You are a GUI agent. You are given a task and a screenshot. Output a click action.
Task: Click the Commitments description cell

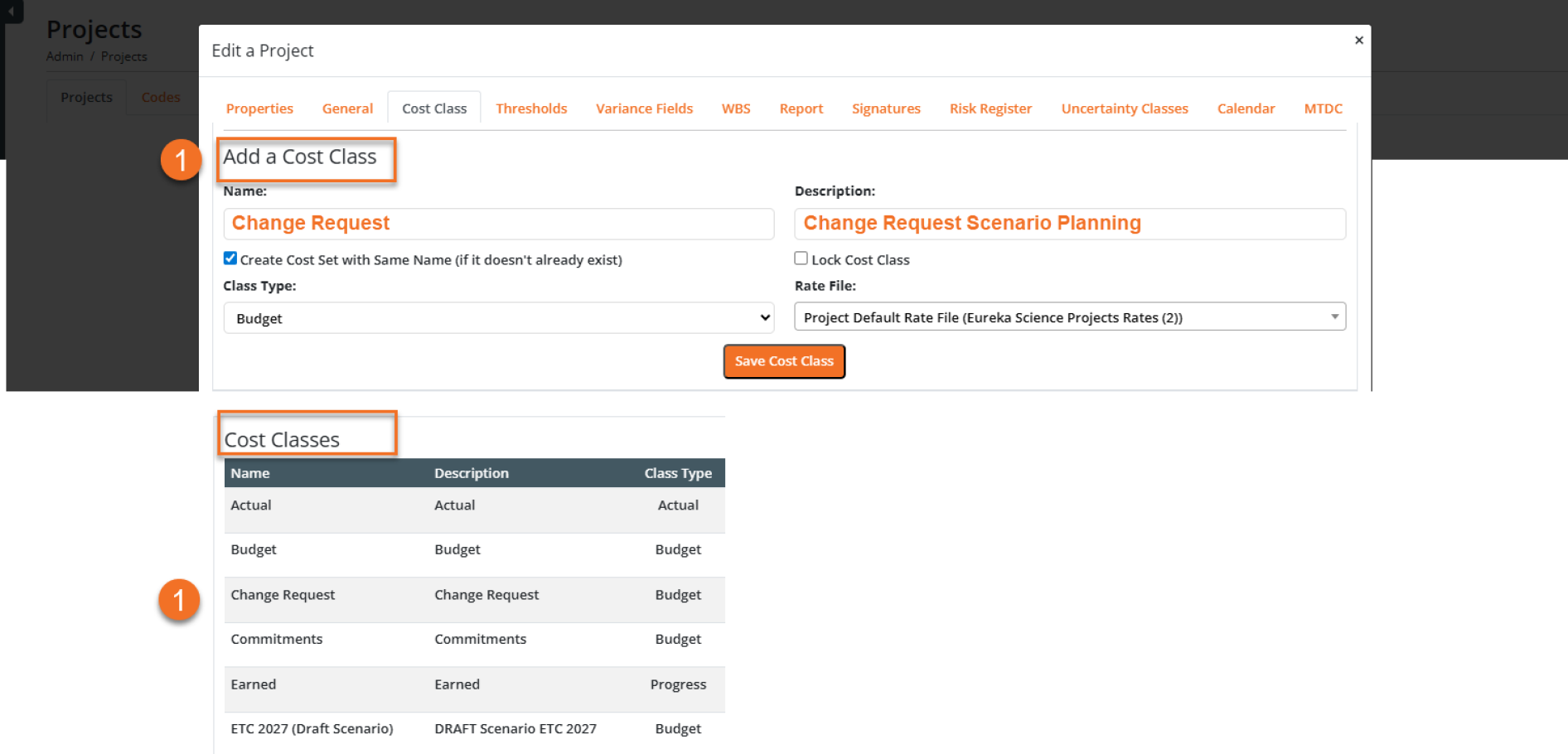[481, 640]
